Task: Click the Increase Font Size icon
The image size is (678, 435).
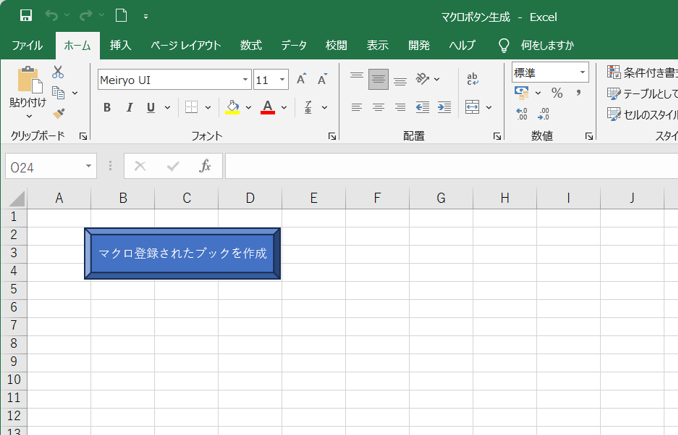Action: coord(303,79)
